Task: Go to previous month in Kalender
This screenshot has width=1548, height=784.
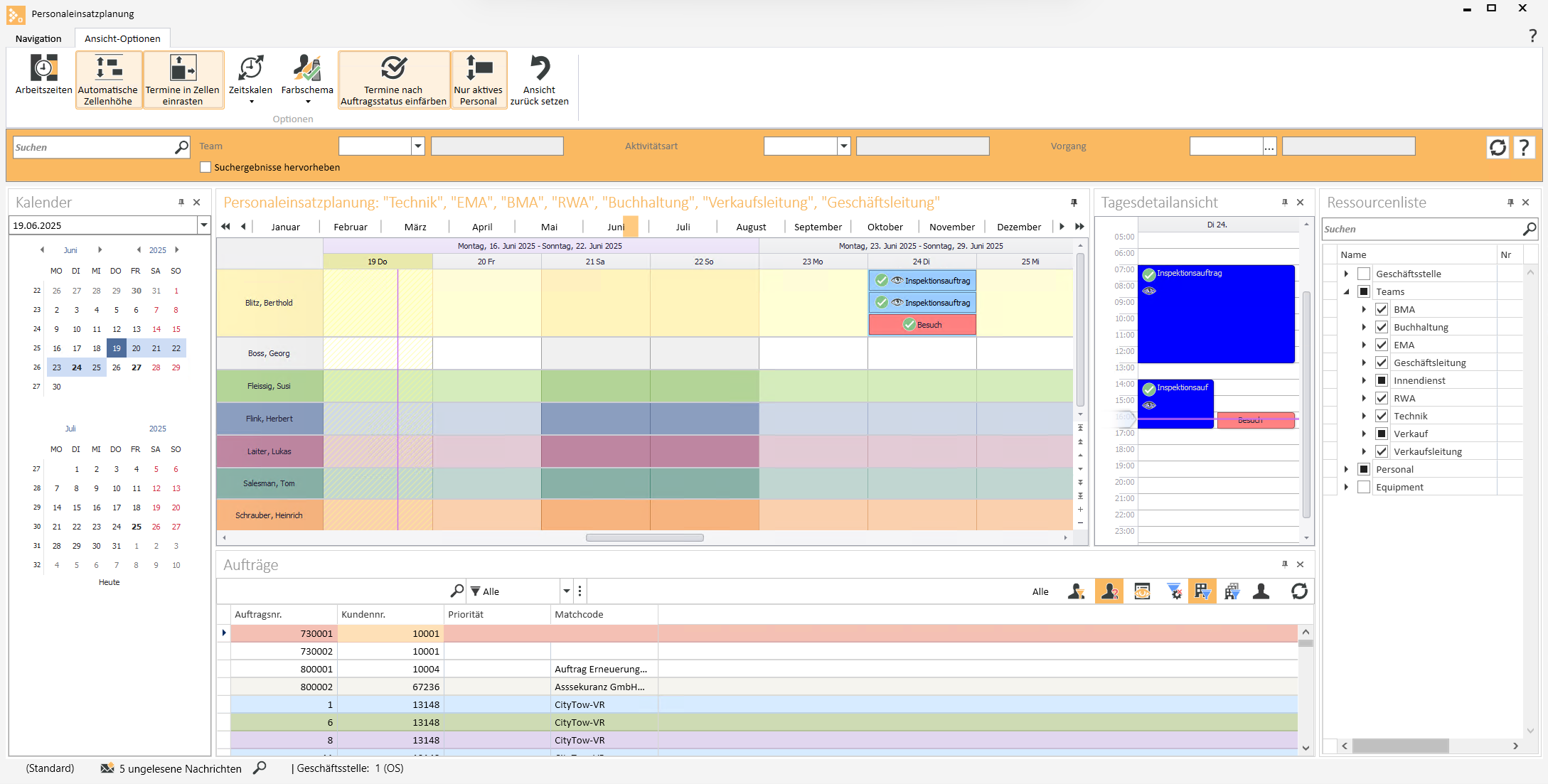Action: (42, 249)
